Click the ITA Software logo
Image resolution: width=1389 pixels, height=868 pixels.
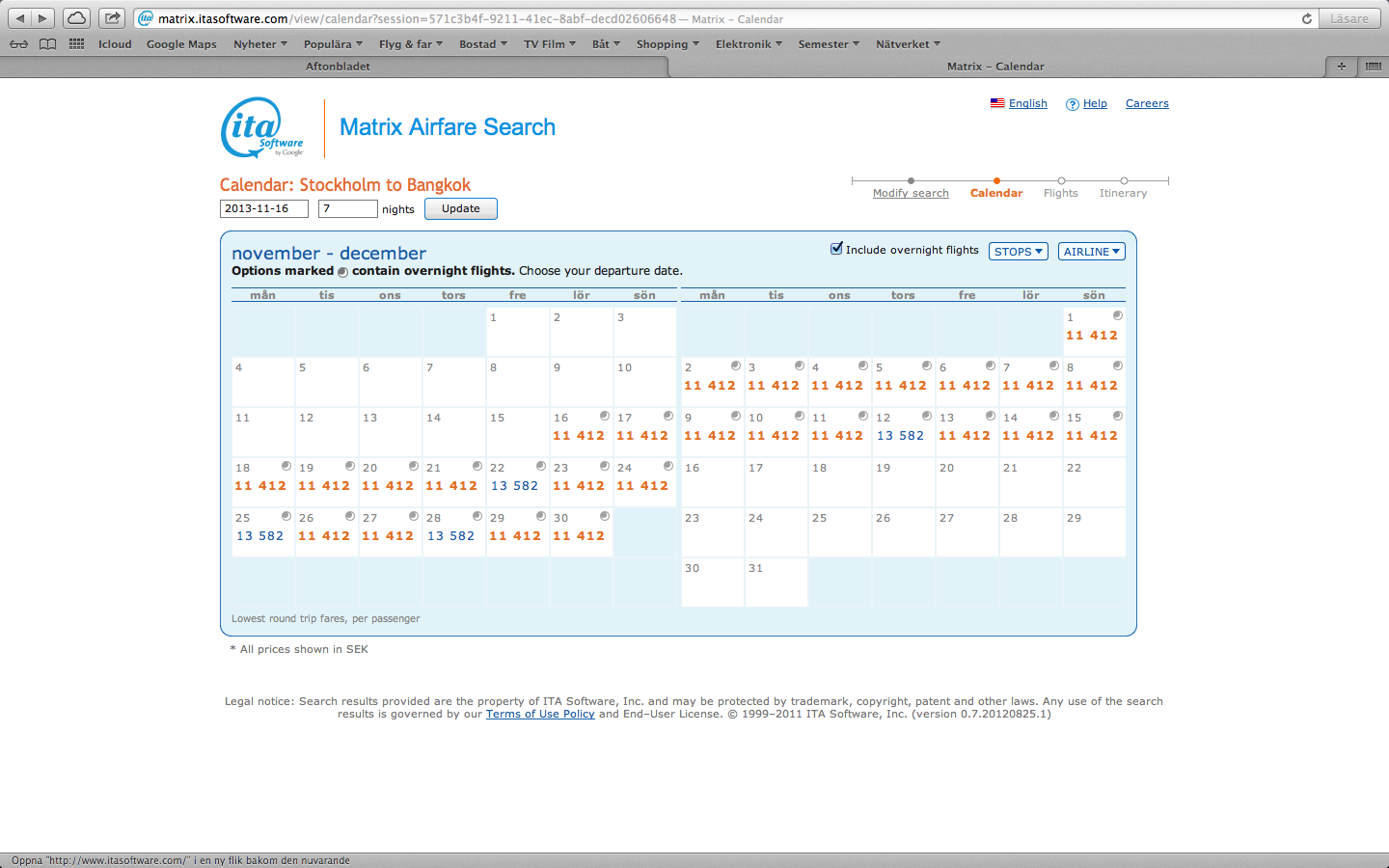pyautogui.click(x=261, y=127)
